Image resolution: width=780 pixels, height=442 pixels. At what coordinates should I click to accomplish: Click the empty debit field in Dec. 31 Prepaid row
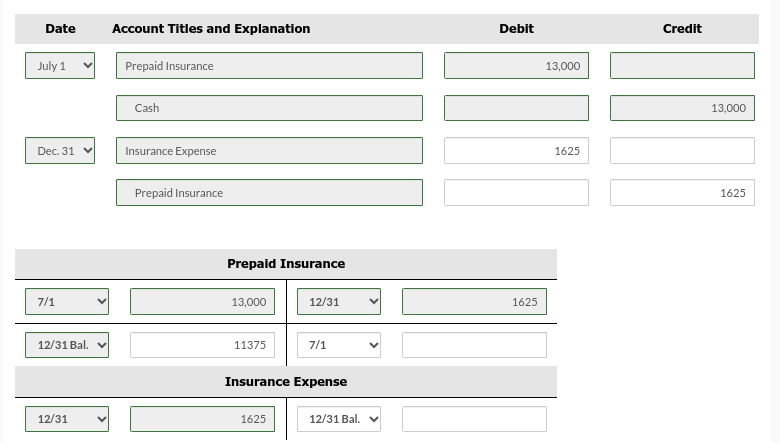(516, 192)
